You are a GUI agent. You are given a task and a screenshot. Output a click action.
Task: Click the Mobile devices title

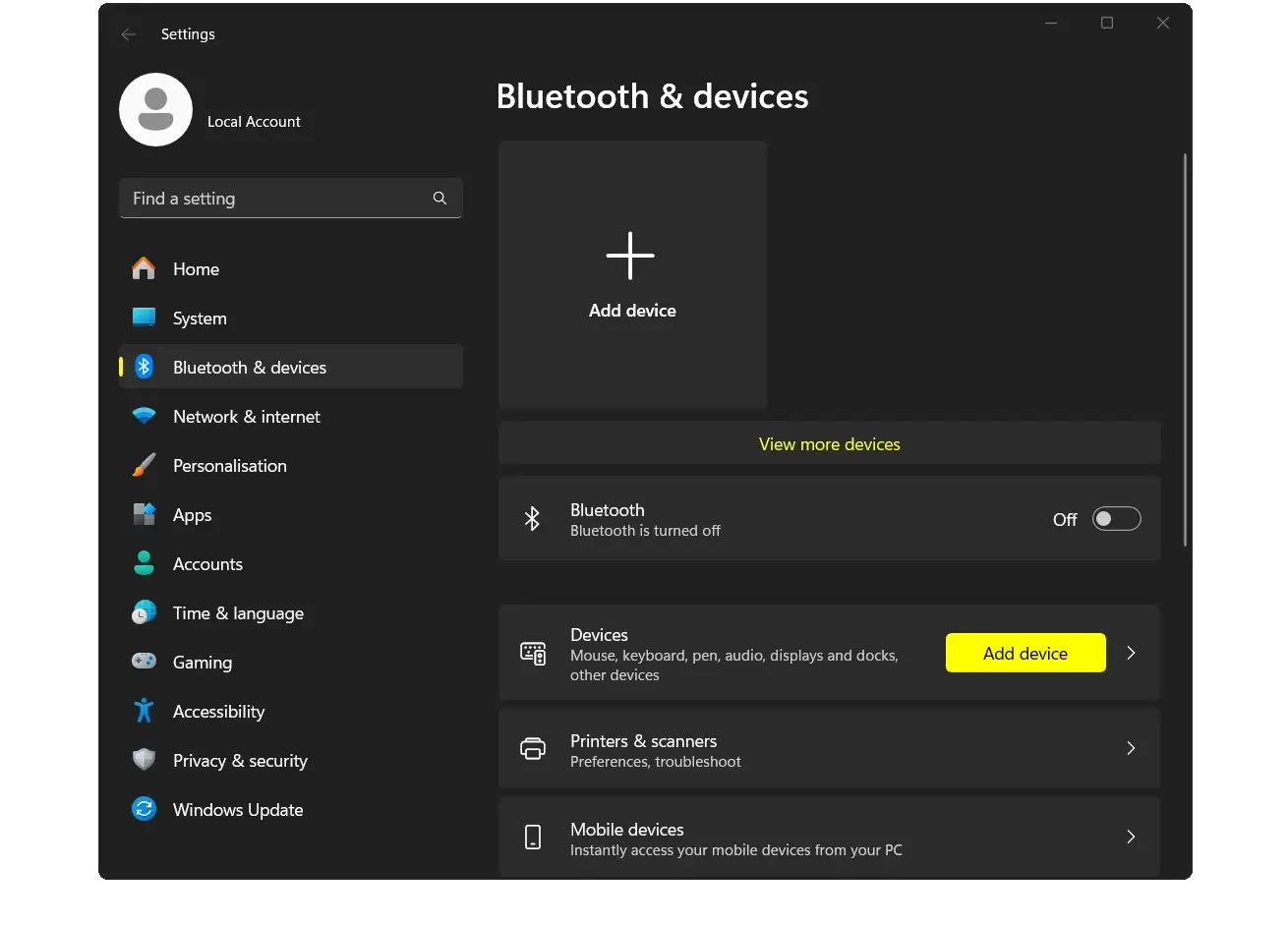click(626, 830)
